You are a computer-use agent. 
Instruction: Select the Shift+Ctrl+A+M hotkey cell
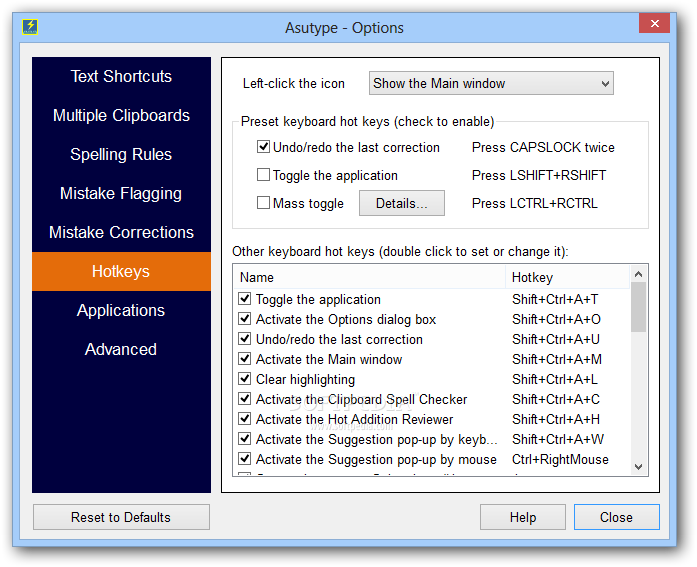[x=557, y=359]
